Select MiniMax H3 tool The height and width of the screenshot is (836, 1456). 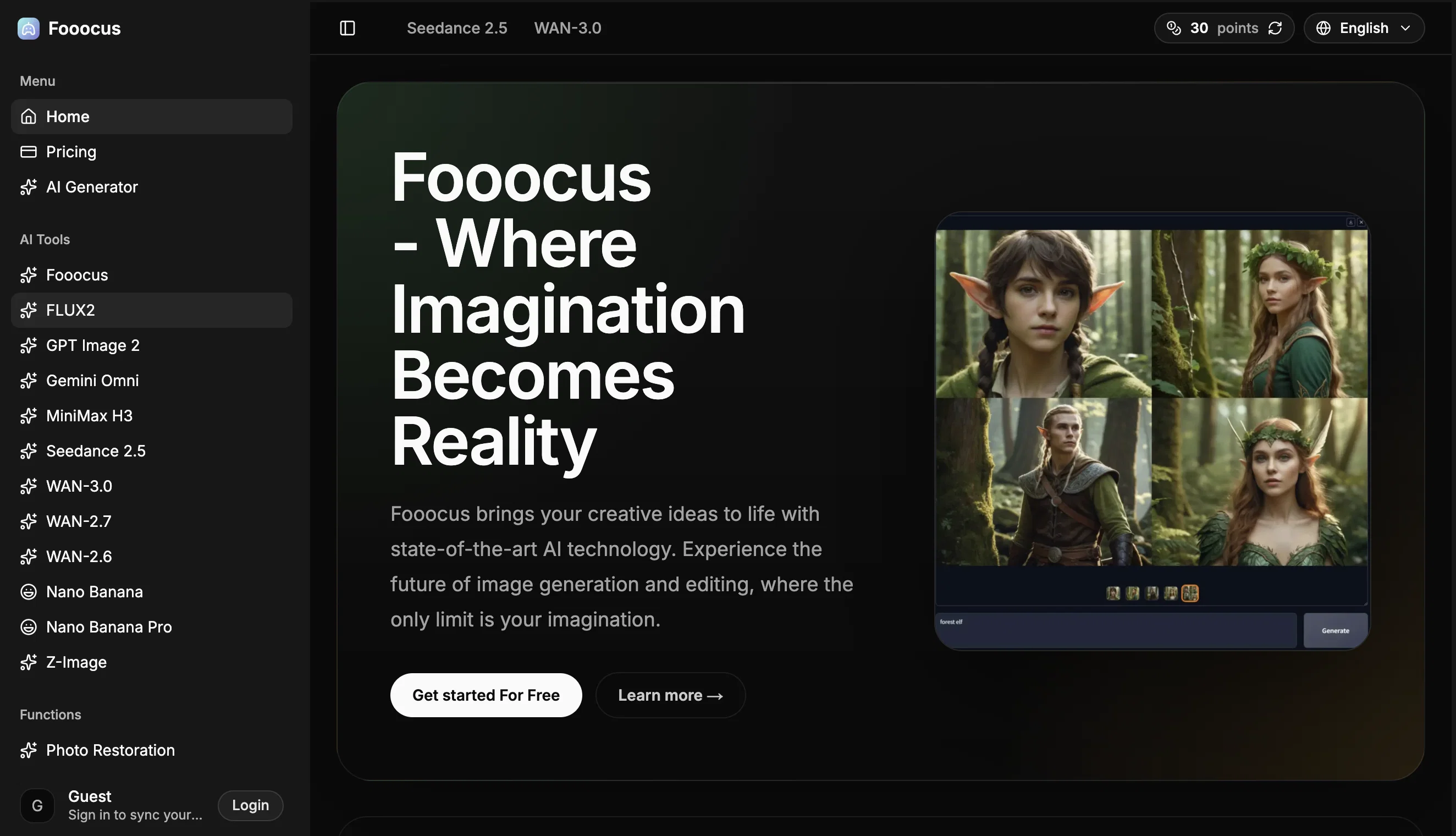(152, 416)
